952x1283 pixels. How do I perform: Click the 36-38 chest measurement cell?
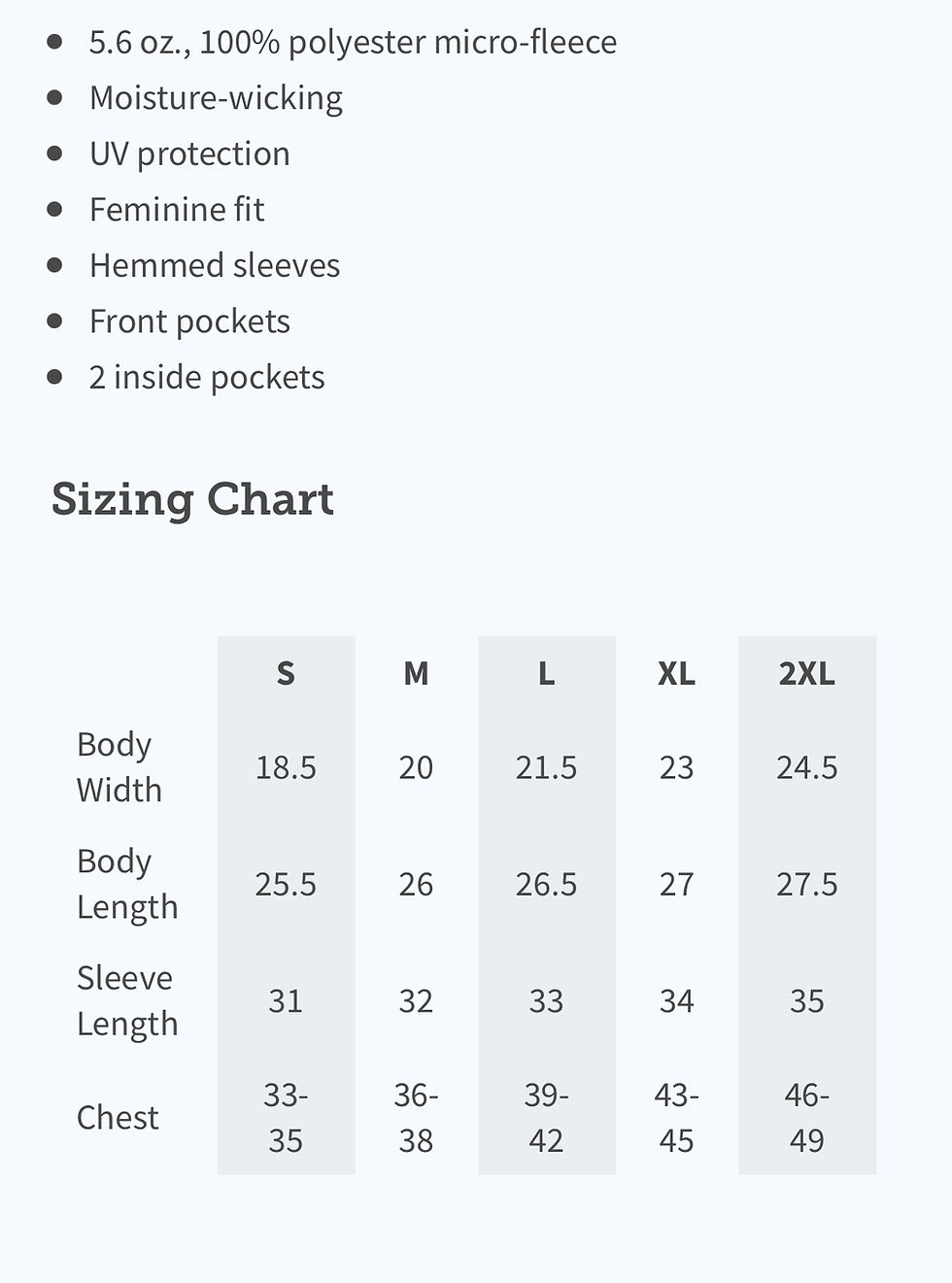click(x=416, y=1117)
